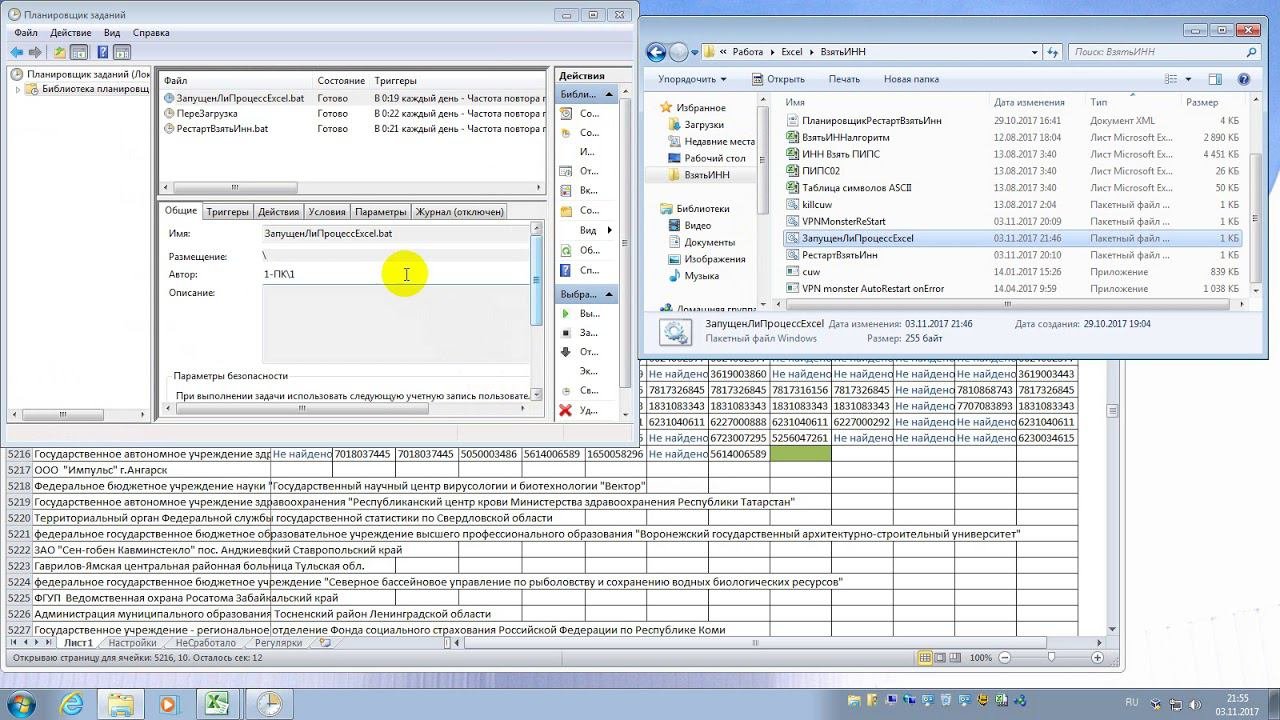Open the Триггеры tab
Screen dimensions: 1280x720
click(227, 212)
